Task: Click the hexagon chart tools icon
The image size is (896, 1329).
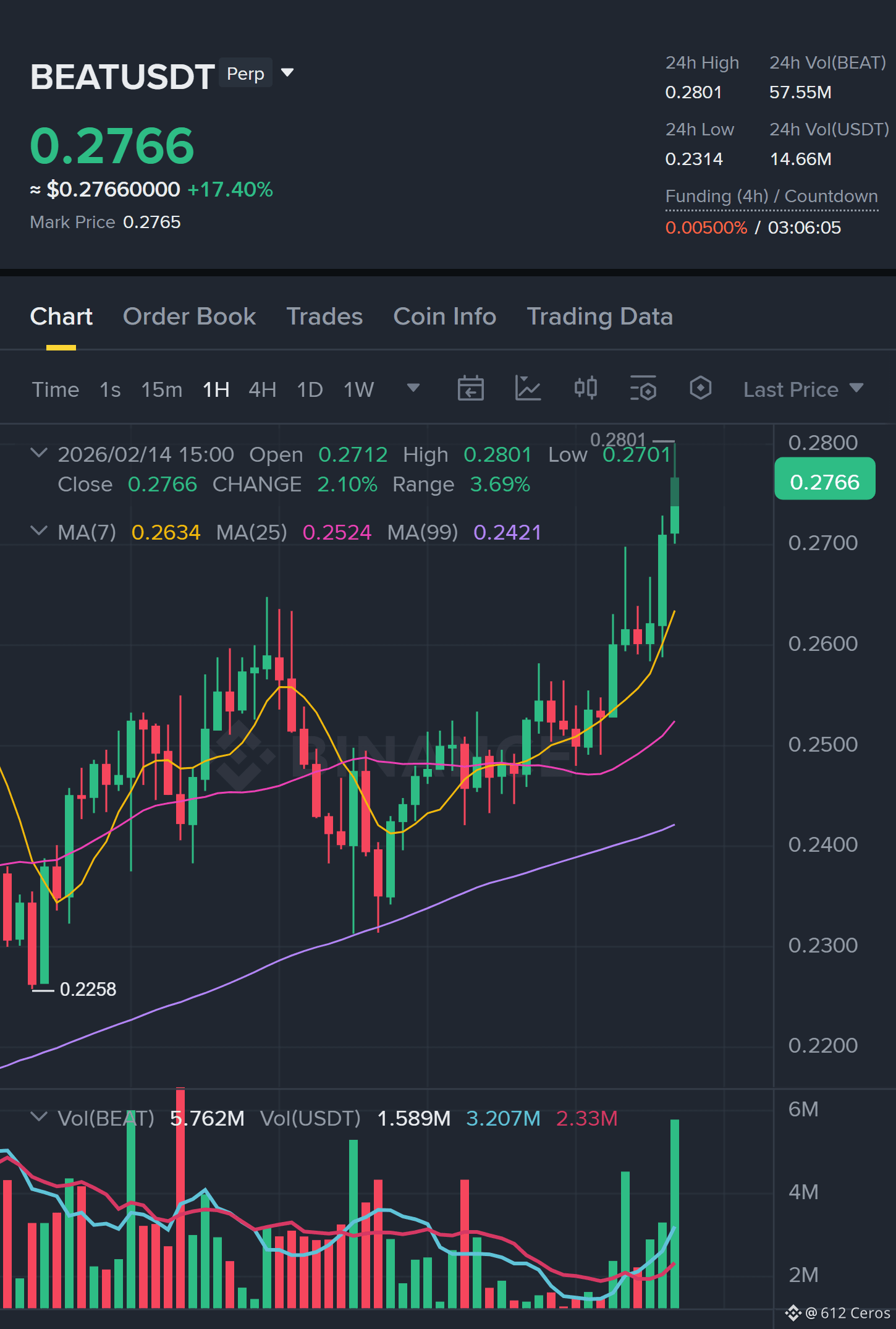Action: pyautogui.click(x=701, y=389)
